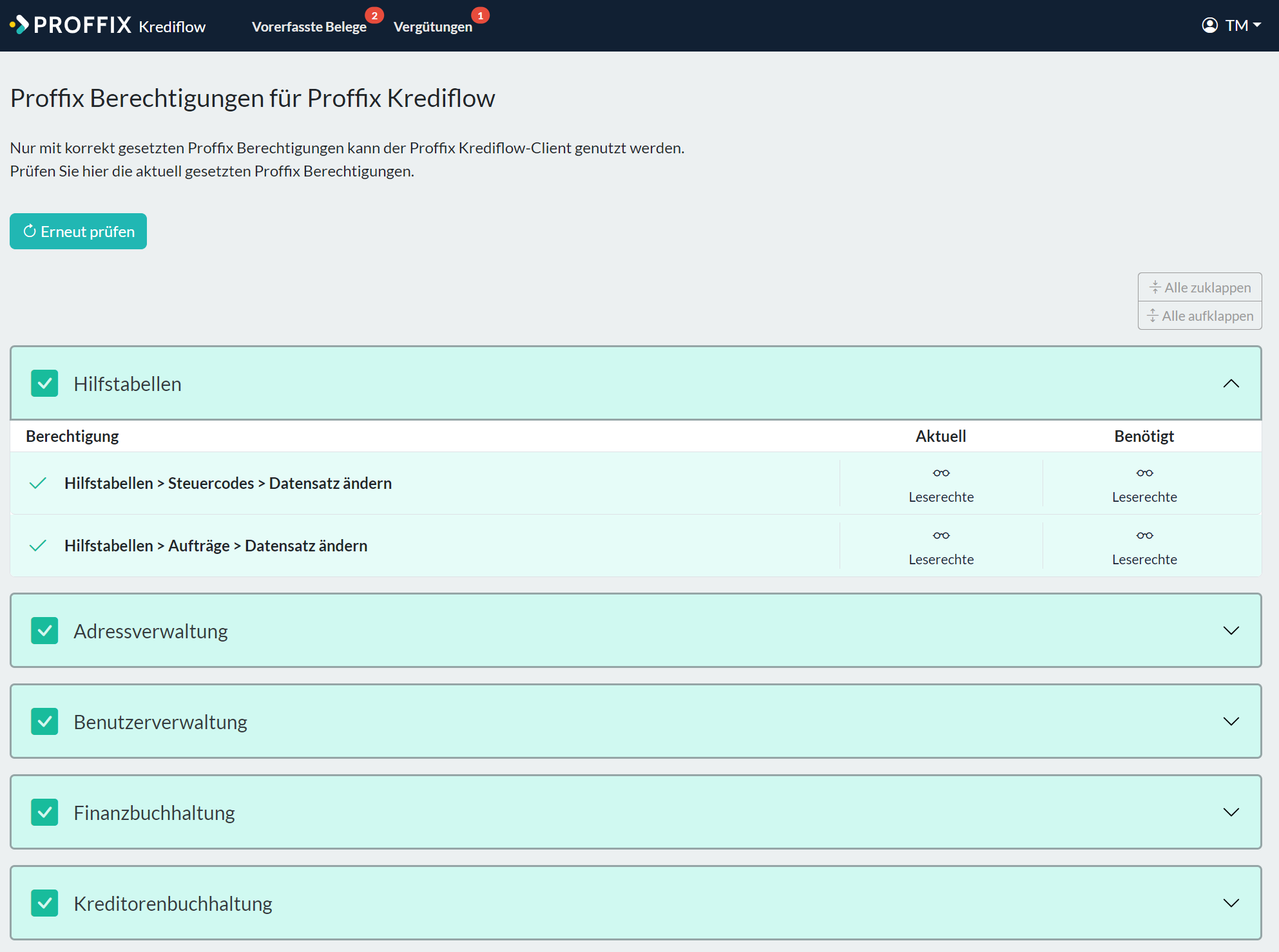Click the Kreditorenbuchhaltung green check box
Image resolution: width=1279 pixels, height=952 pixels.
coord(44,903)
